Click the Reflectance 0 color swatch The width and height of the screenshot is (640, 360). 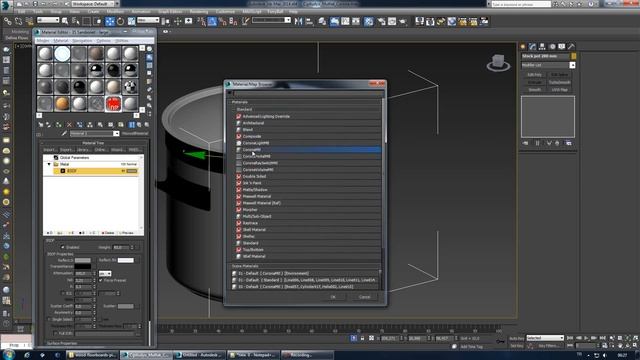82,260
